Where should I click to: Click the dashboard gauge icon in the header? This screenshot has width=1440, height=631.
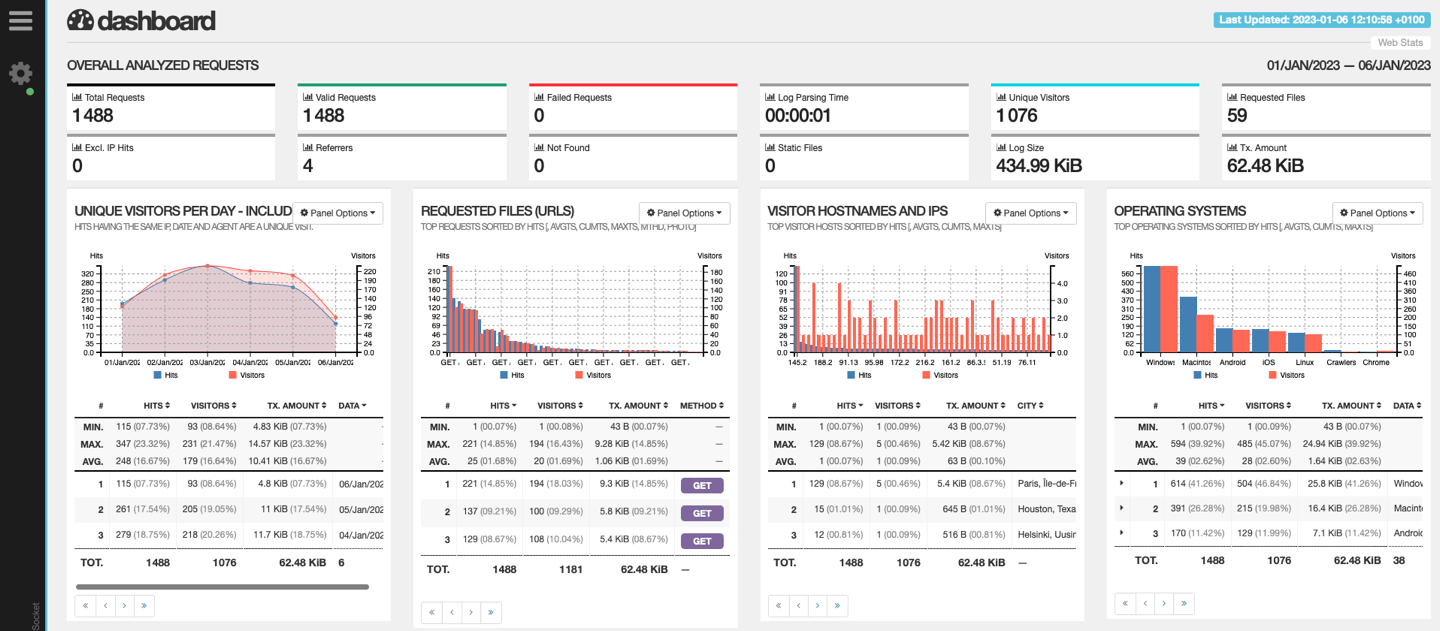pyautogui.click(x=80, y=20)
